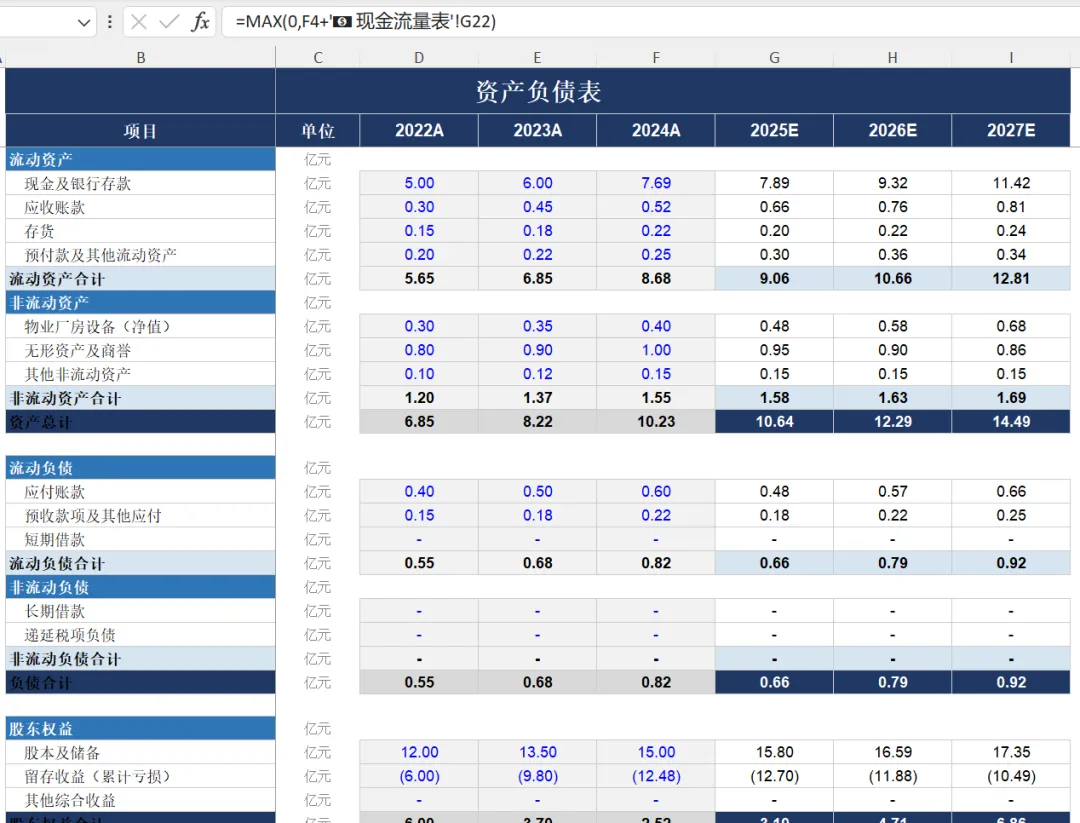Screen dimensions: 1080x823
Task: Select the 其他综合收益 row label
Action: pyautogui.click(x=141, y=800)
